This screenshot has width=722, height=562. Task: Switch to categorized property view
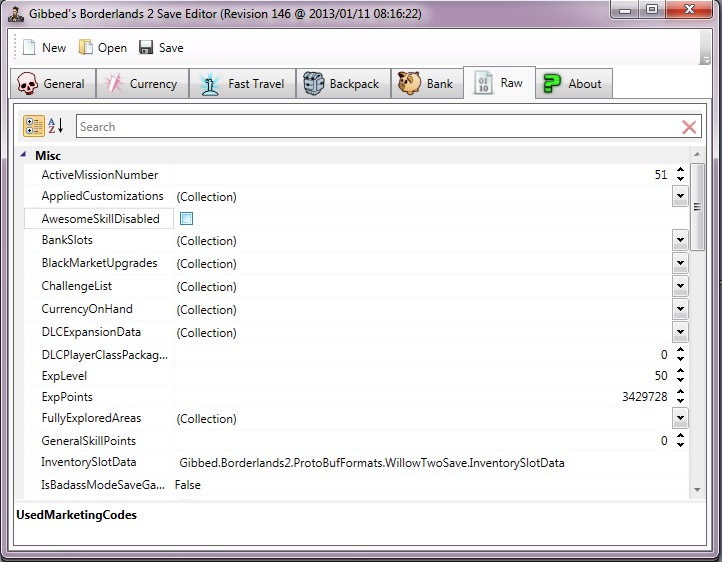pyautogui.click(x=34, y=126)
